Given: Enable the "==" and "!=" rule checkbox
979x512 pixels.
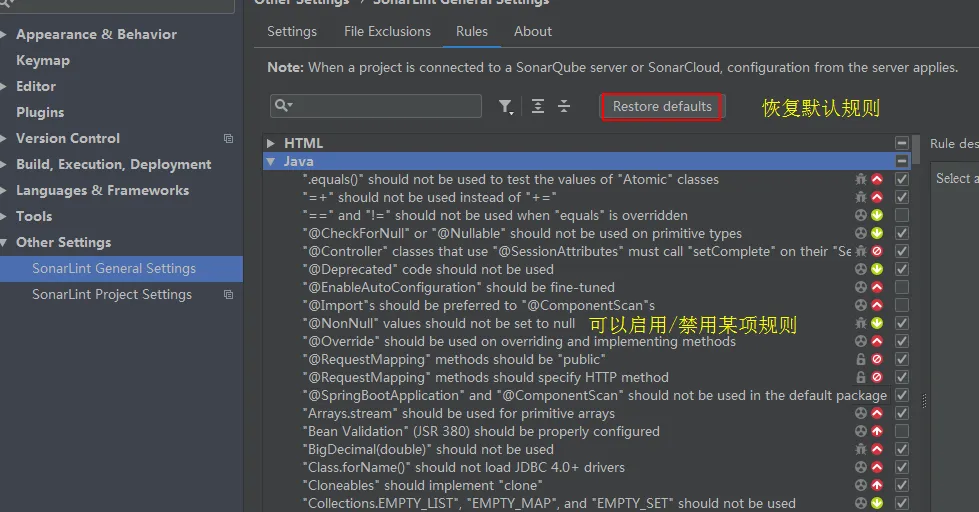Looking at the screenshot, I should point(902,215).
